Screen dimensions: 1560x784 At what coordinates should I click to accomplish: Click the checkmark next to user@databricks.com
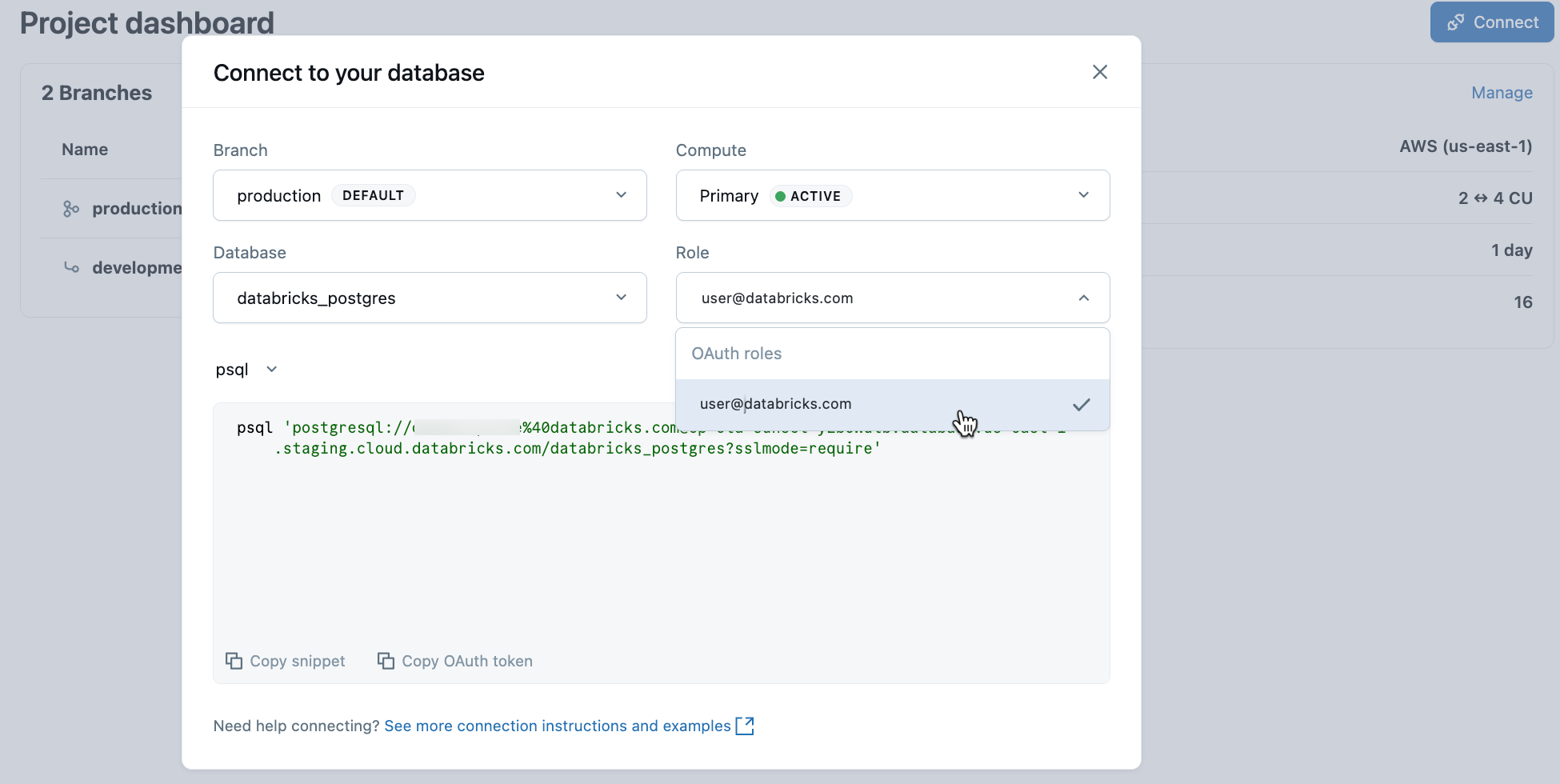pos(1082,405)
